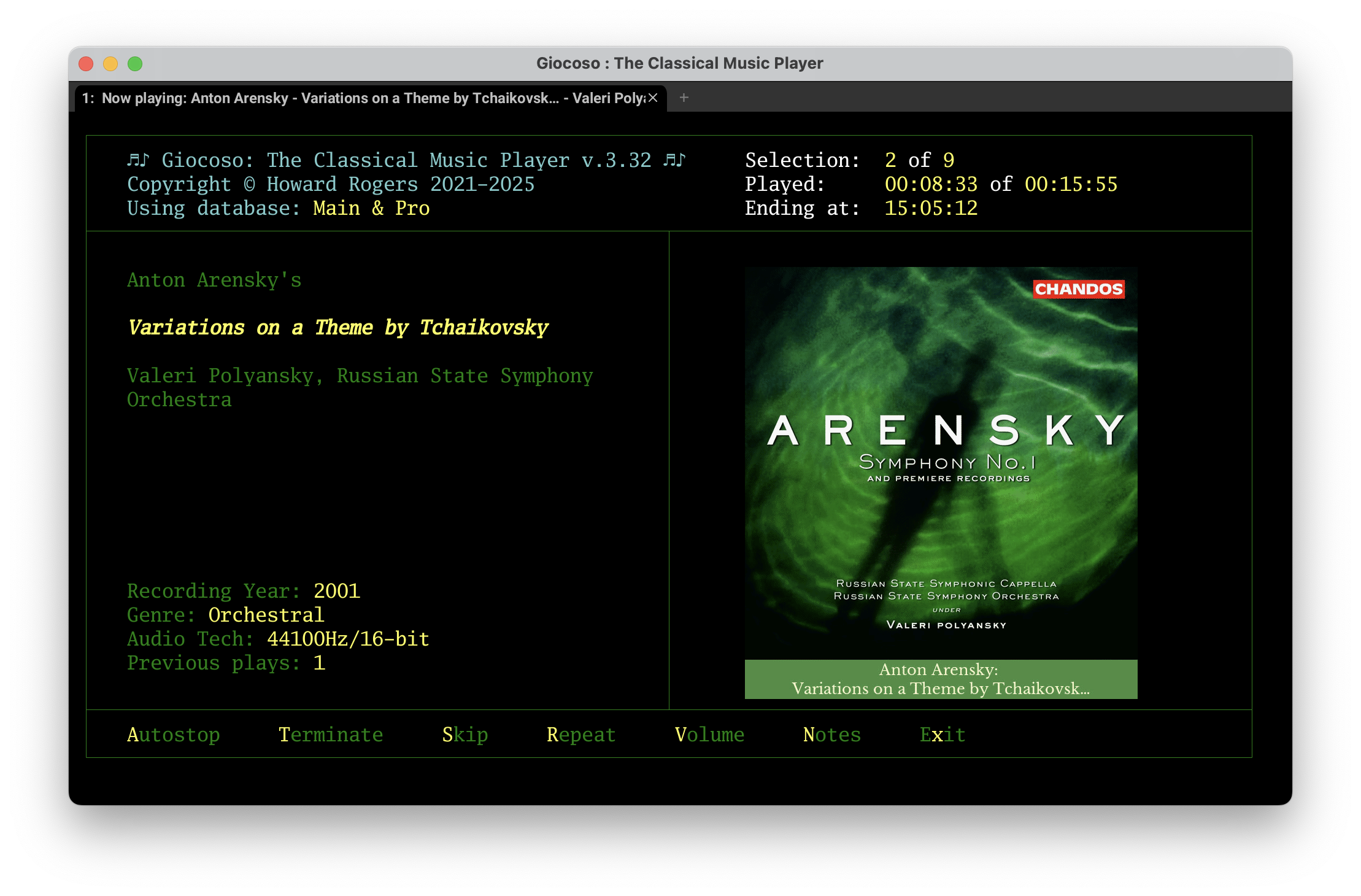Viewport: 1361px width, 896px height.
Task: Click the green zoom traffic light
Action: tap(136, 63)
